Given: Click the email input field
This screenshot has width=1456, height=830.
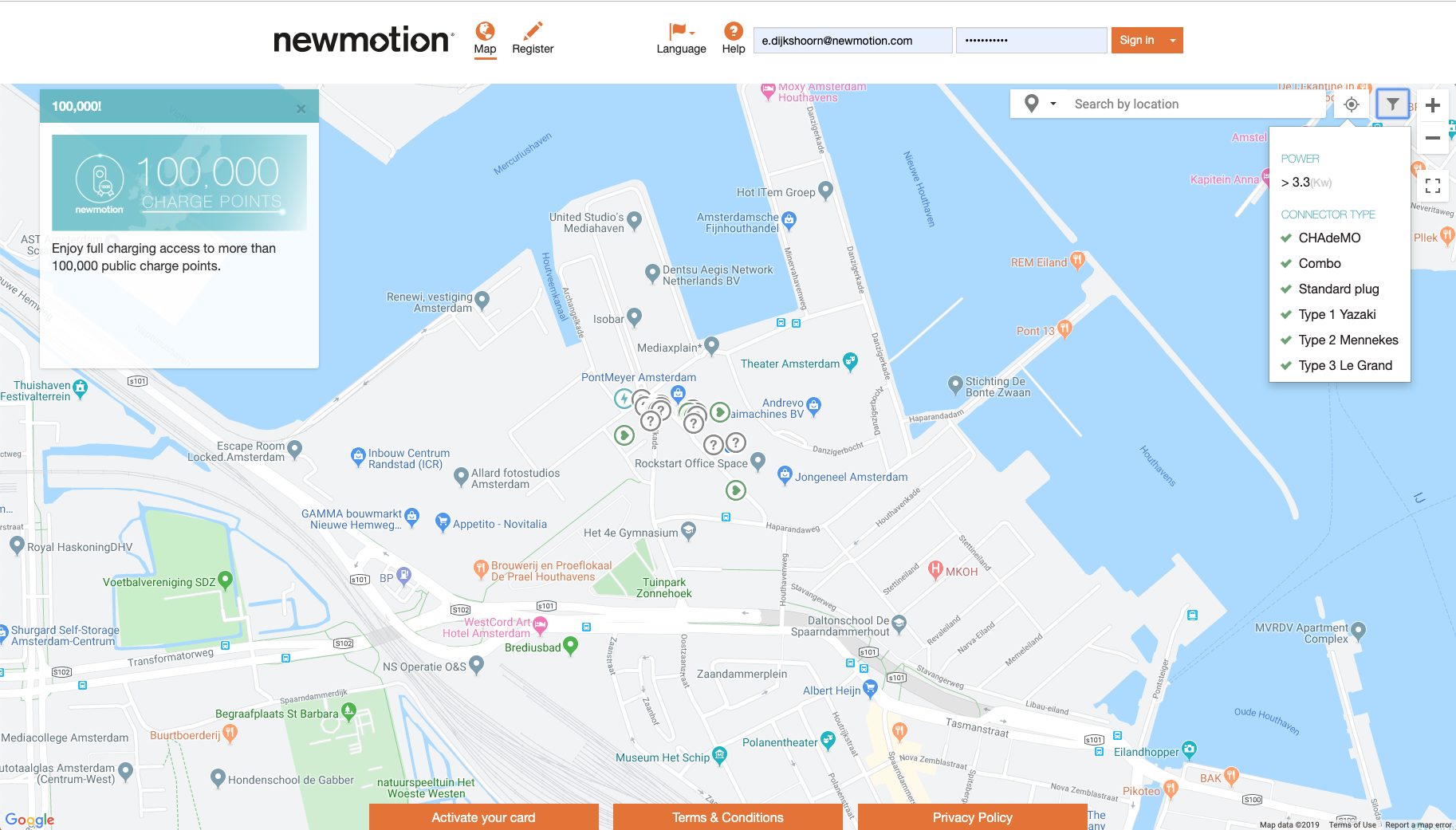Looking at the screenshot, I should (852, 41).
